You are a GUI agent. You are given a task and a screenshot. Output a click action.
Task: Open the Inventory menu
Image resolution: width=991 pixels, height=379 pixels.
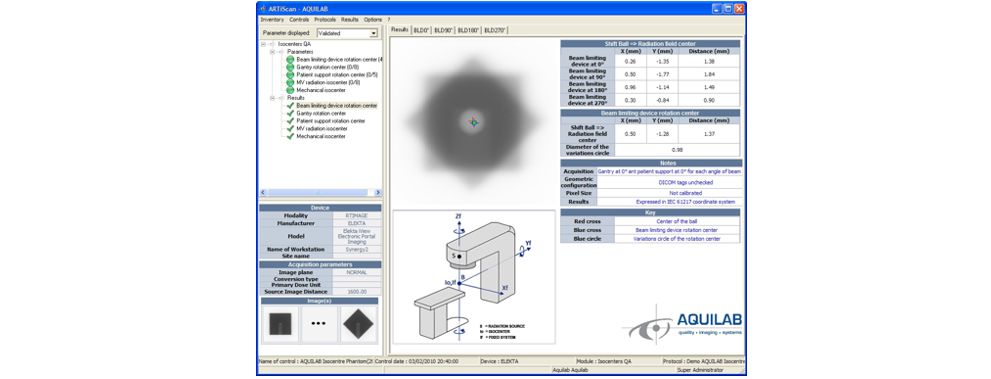click(272, 20)
